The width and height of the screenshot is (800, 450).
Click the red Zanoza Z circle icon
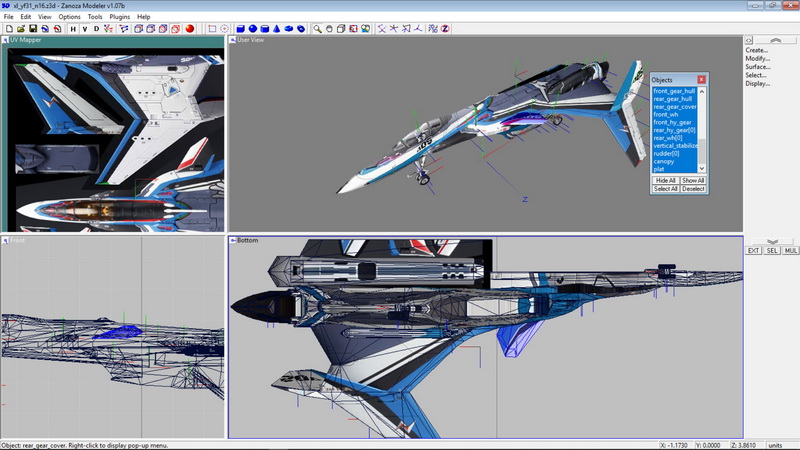pyautogui.click(x=445, y=29)
